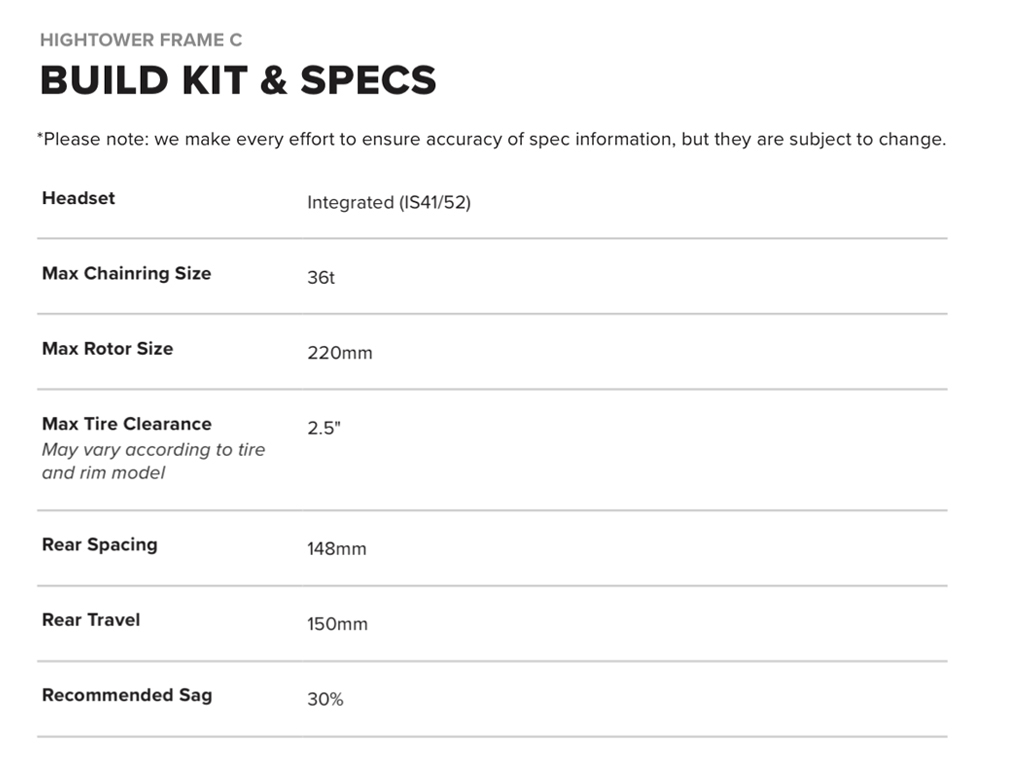The width and height of the screenshot is (1024, 768).
Task: Select the Max Tire Clearance label
Action: point(126,424)
